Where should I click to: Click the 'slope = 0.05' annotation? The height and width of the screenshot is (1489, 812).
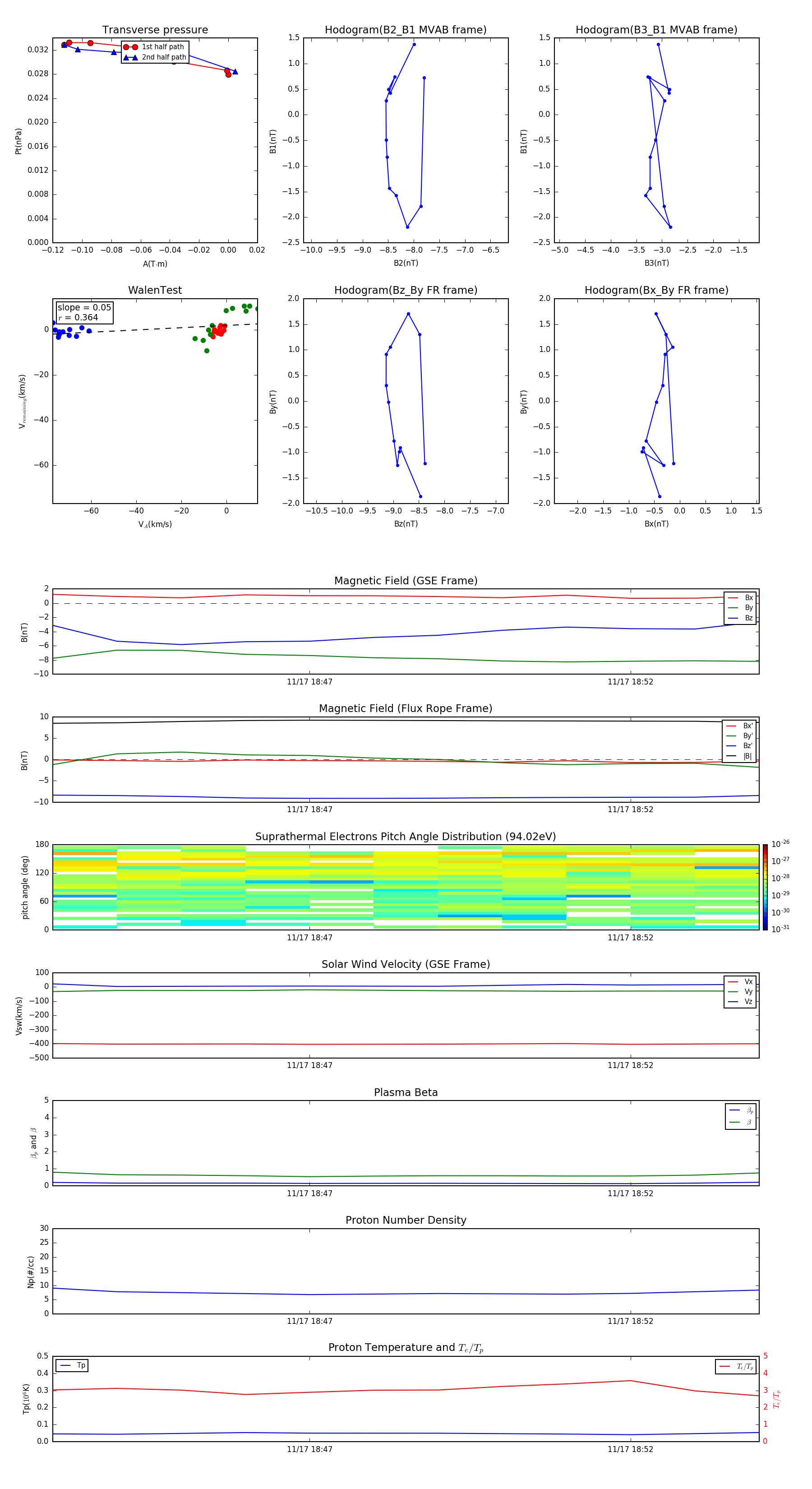click(x=84, y=308)
